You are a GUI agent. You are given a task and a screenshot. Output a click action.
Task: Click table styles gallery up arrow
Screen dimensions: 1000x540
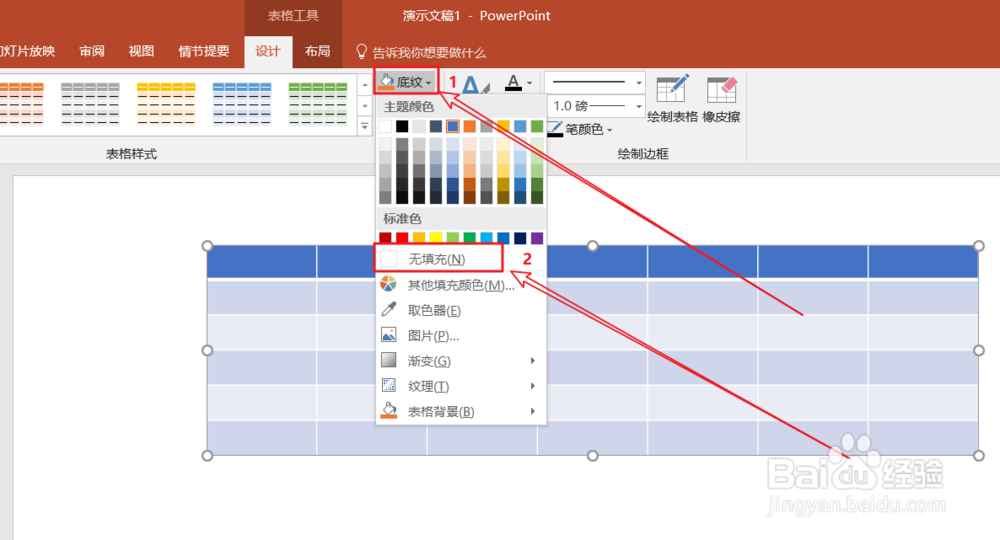coord(365,84)
